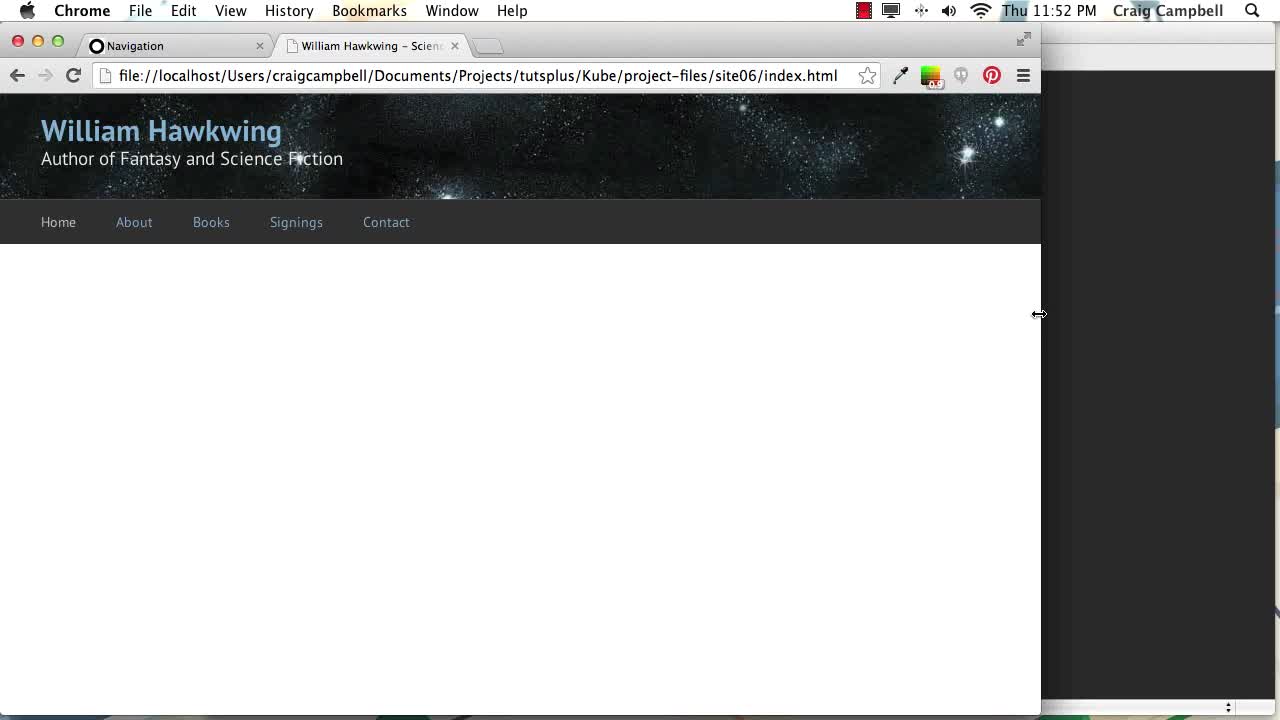Viewport: 1280px width, 720px height.
Task: Bookmark the page with the star icon
Action: pos(867,76)
